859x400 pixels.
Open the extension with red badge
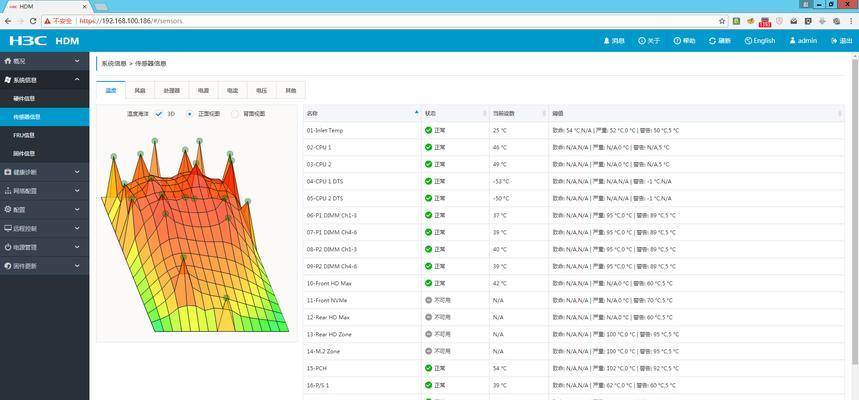point(765,21)
